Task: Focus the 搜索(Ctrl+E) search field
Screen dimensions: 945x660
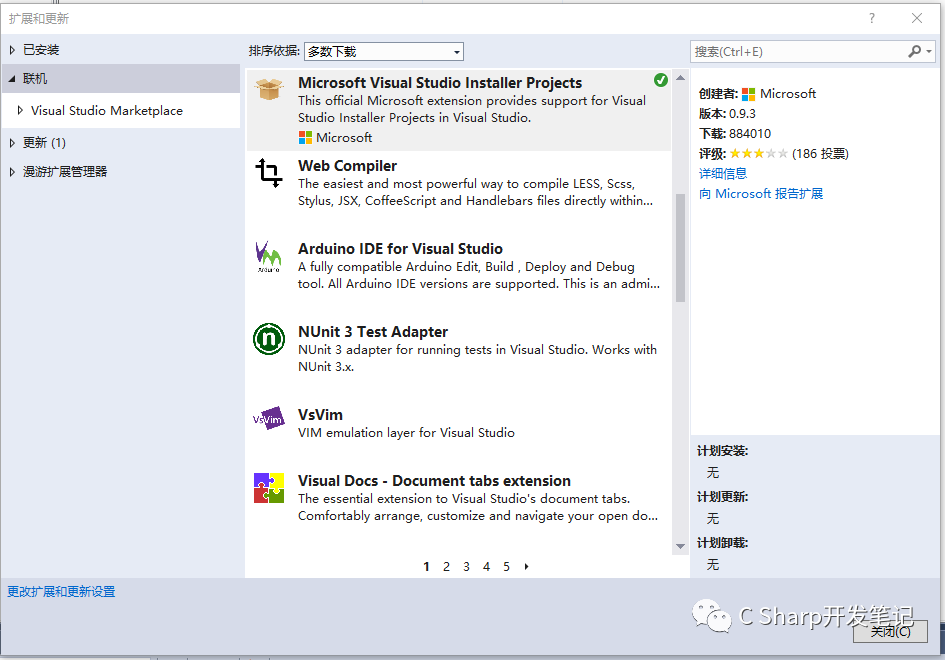Action: click(799, 52)
